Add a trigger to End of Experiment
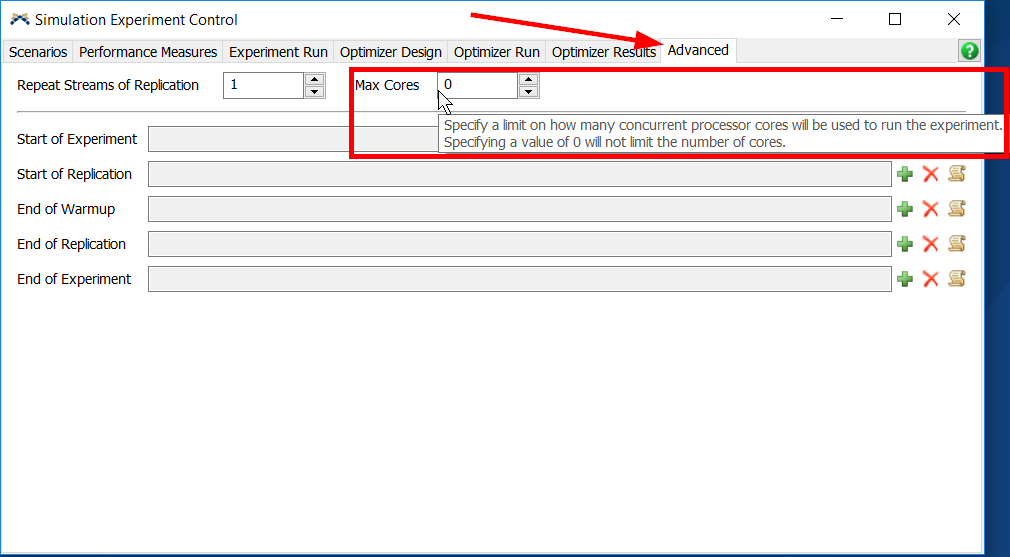The image size is (1010, 557). [905, 279]
